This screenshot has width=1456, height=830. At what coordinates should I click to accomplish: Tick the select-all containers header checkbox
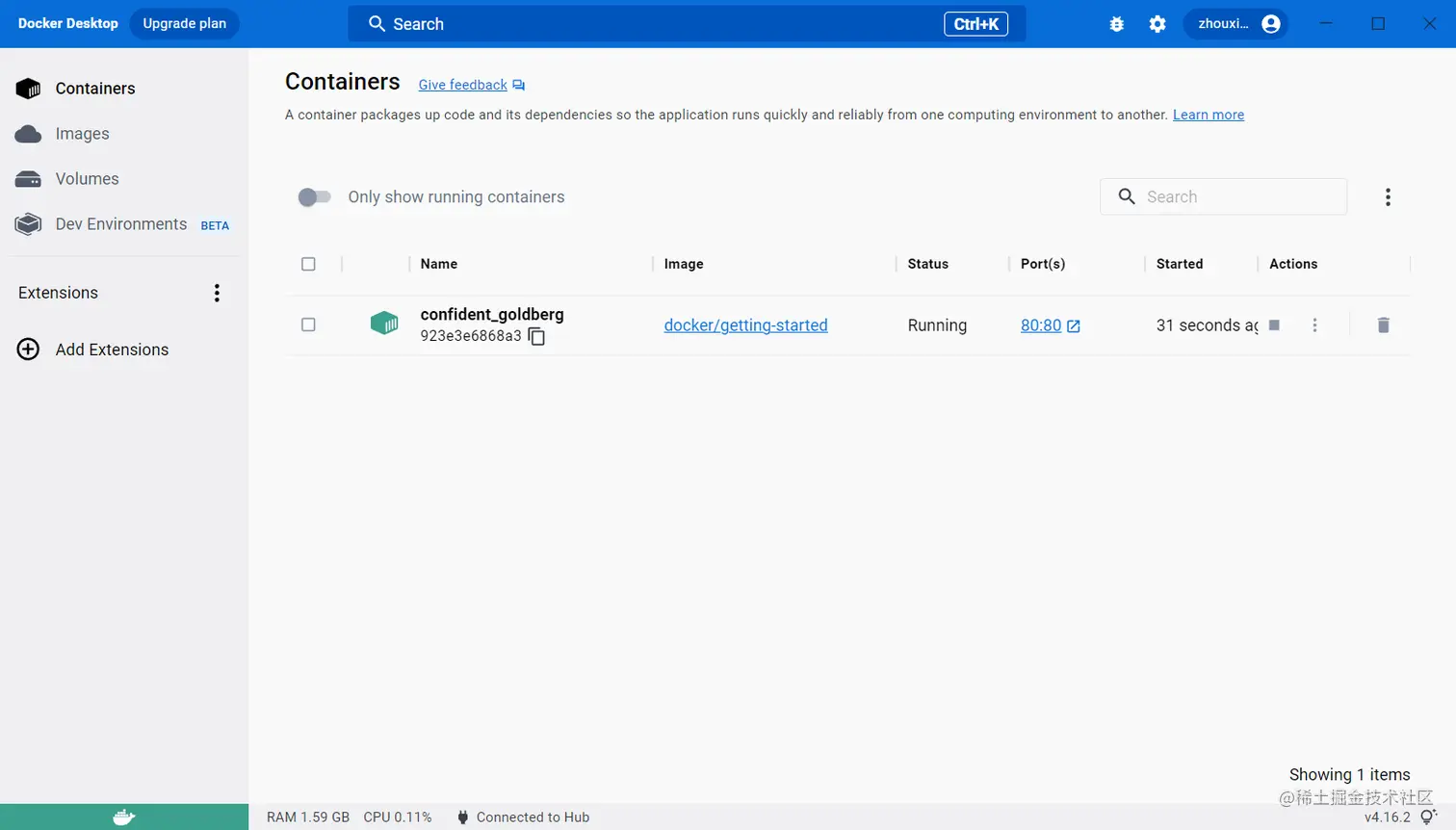tap(308, 264)
